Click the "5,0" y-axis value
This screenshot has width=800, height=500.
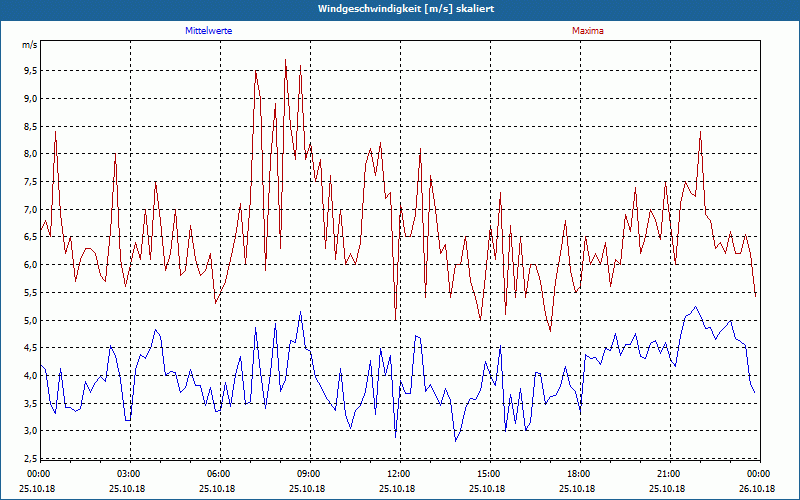click(31, 320)
